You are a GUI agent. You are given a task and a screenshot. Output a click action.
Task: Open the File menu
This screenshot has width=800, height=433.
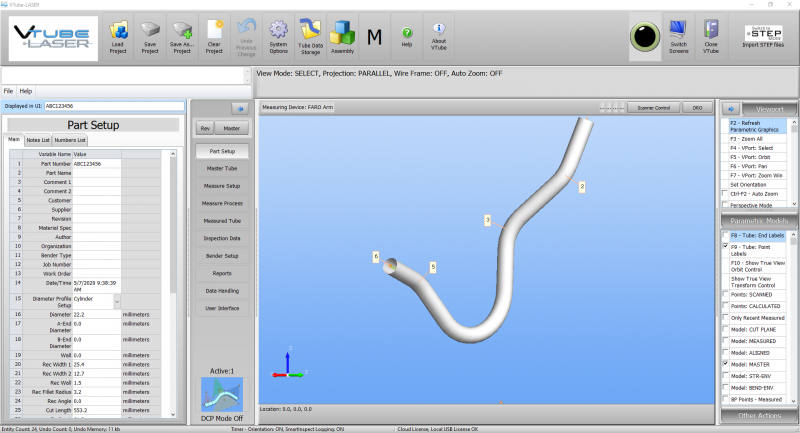click(x=8, y=91)
